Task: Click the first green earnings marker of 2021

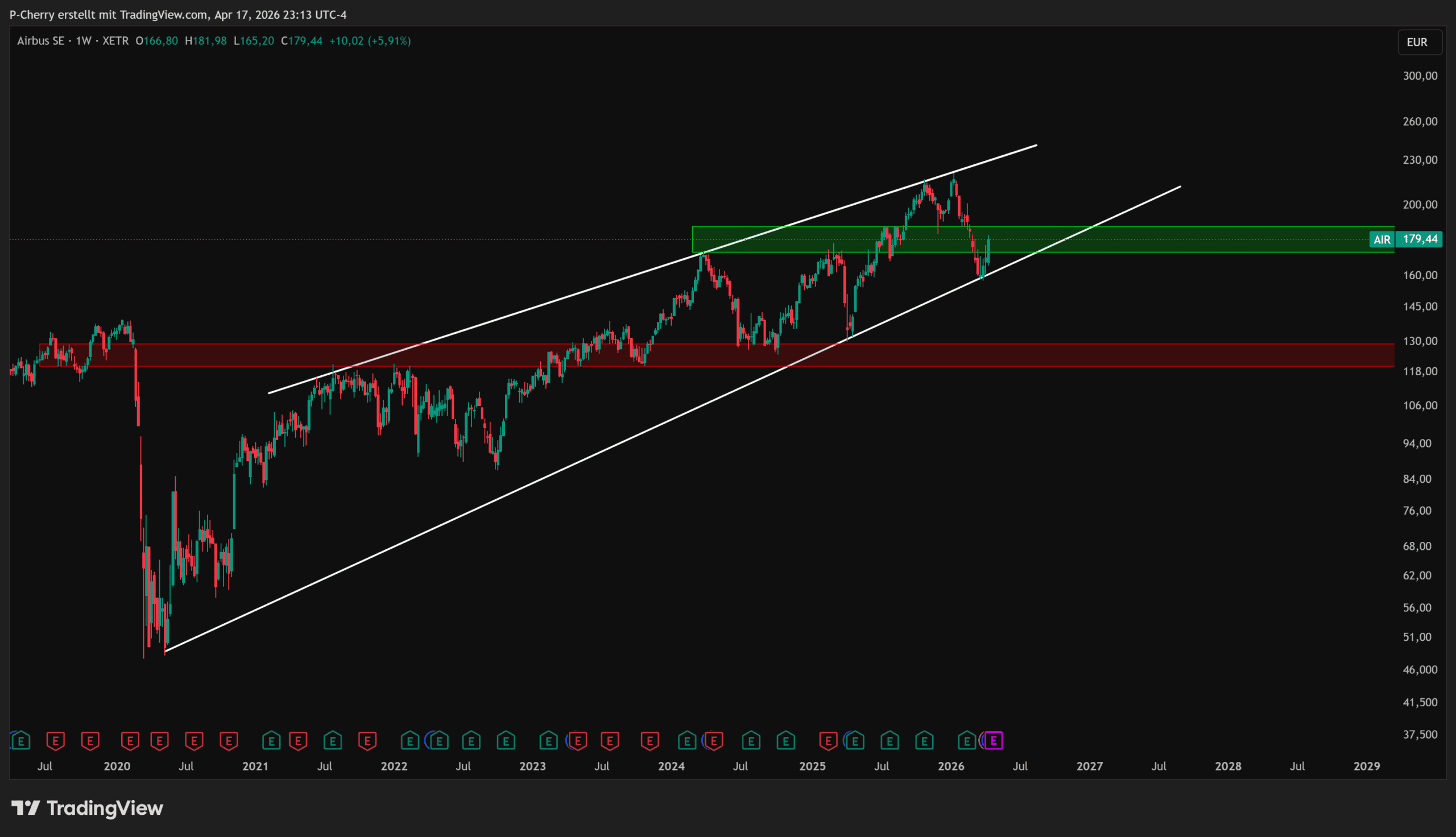Action: [271, 741]
